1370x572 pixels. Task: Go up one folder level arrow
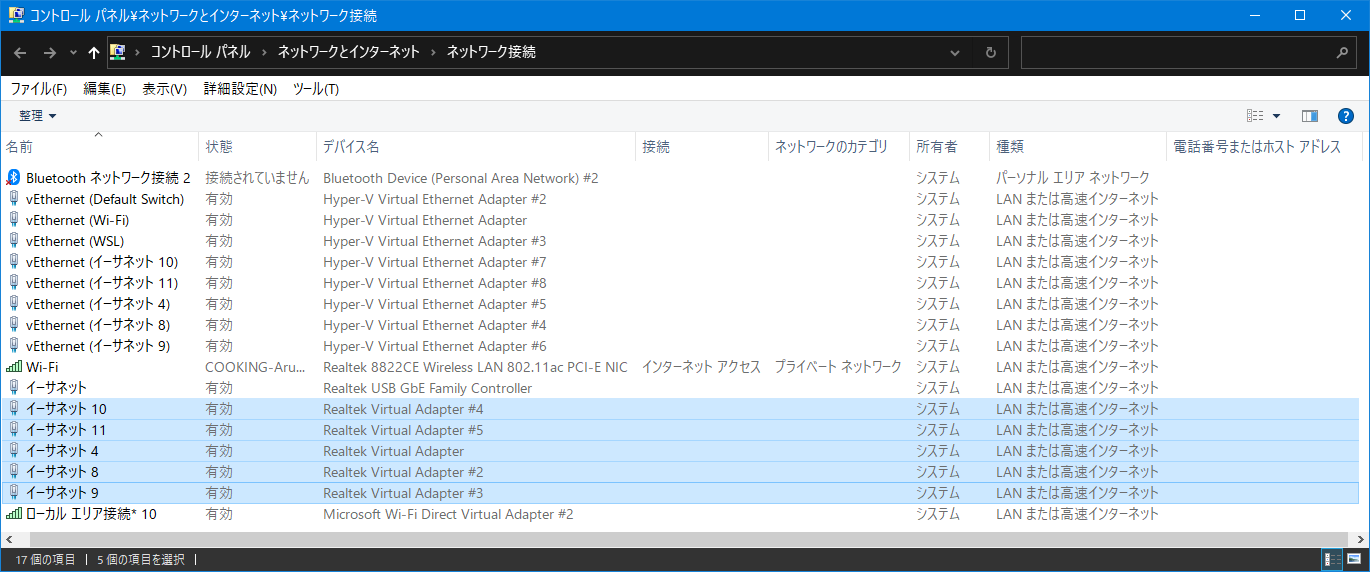tap(94, 52)
